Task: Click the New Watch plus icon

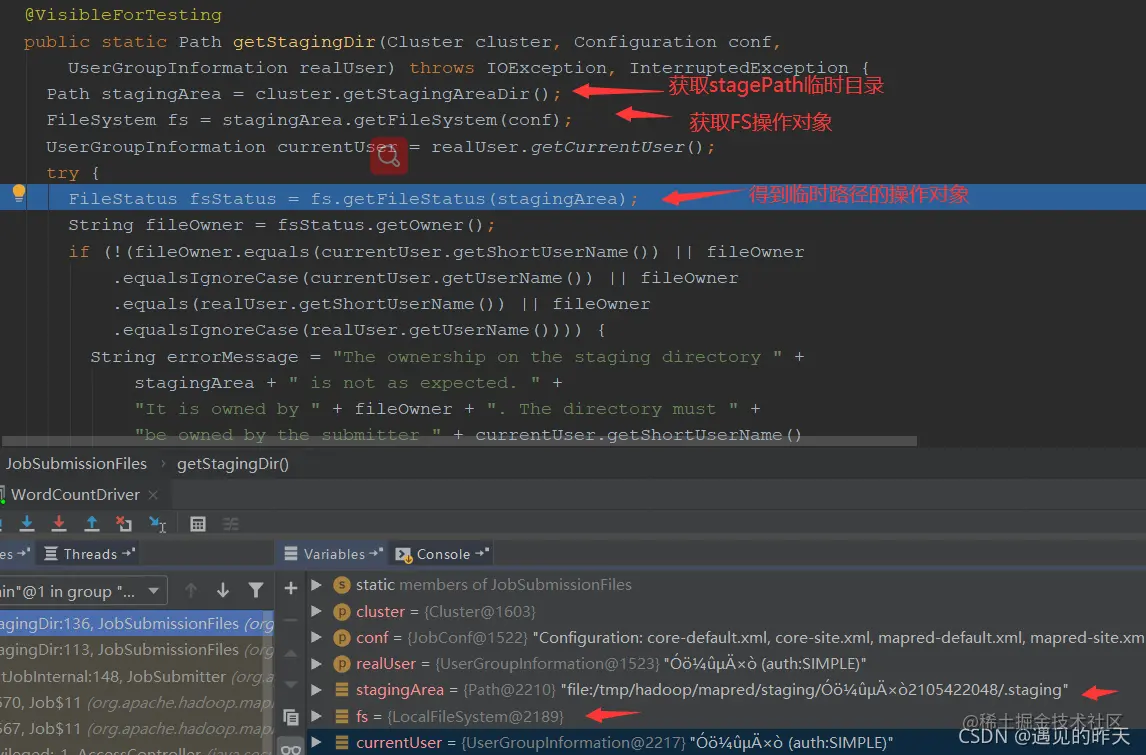Action: [291, 588]
